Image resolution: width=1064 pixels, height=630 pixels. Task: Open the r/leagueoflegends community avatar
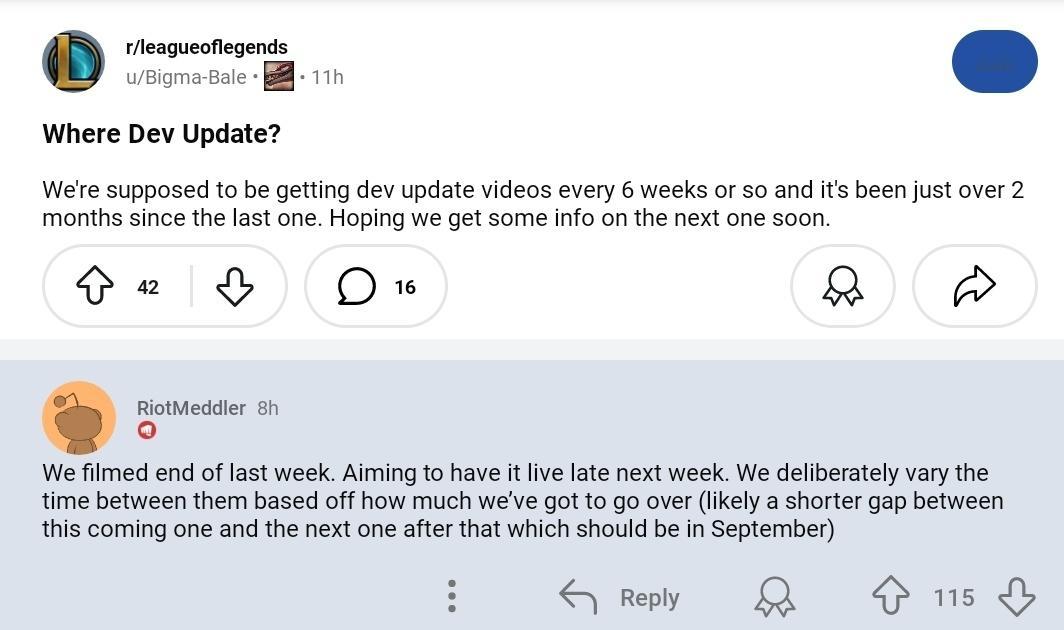point(73,61)
